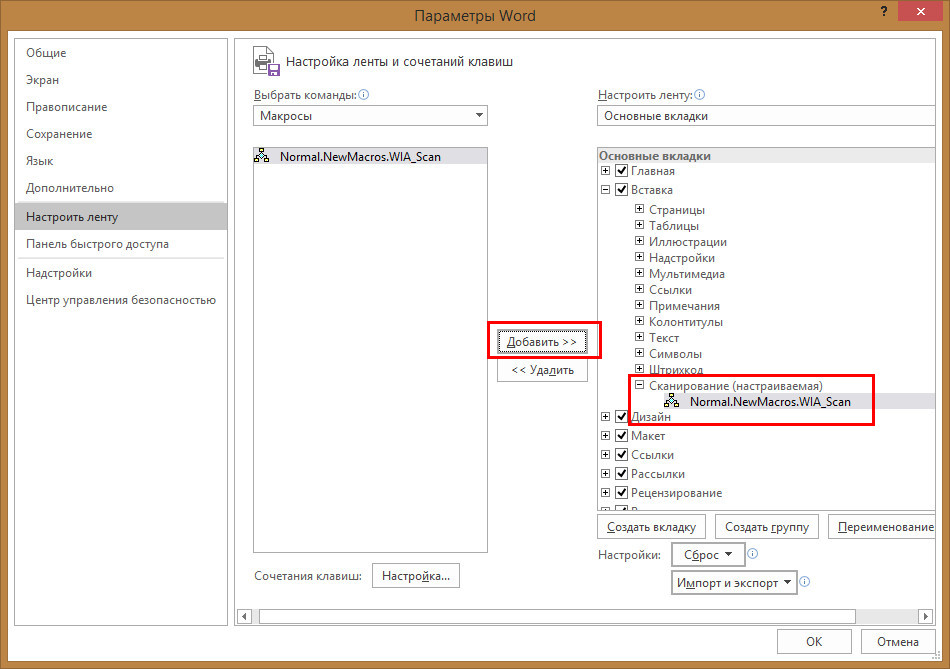Click the Отмена button
Image resolution: width=950 pixels, height=669 pixels.
(898, 642)
